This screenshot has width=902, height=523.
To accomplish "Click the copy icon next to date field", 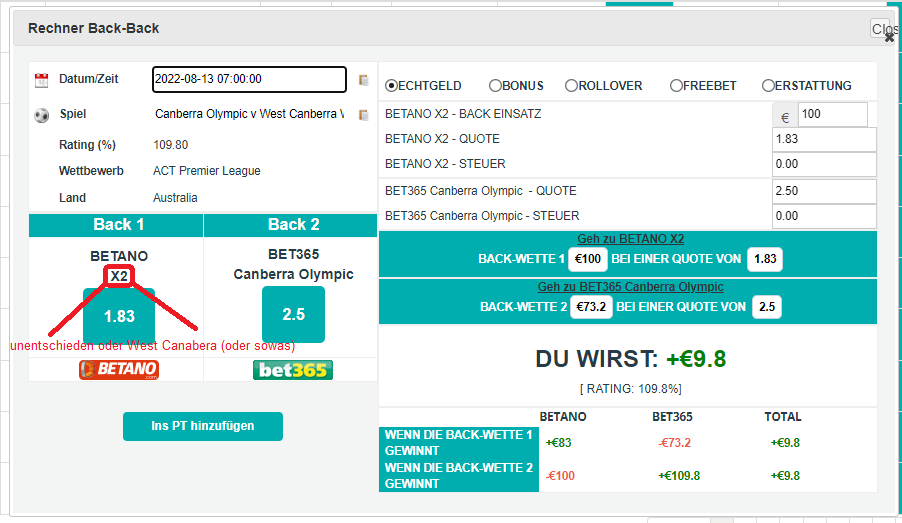I will pyautogui.click(x=364, y=80).
